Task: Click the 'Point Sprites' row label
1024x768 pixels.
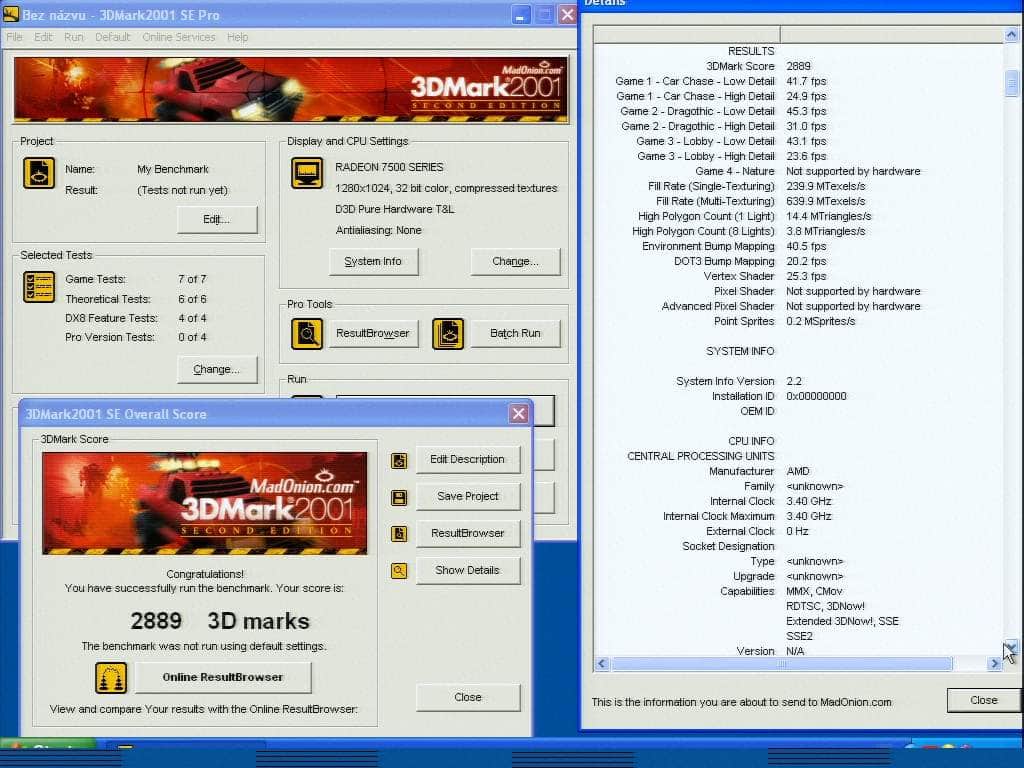Action: coord(744,321)
